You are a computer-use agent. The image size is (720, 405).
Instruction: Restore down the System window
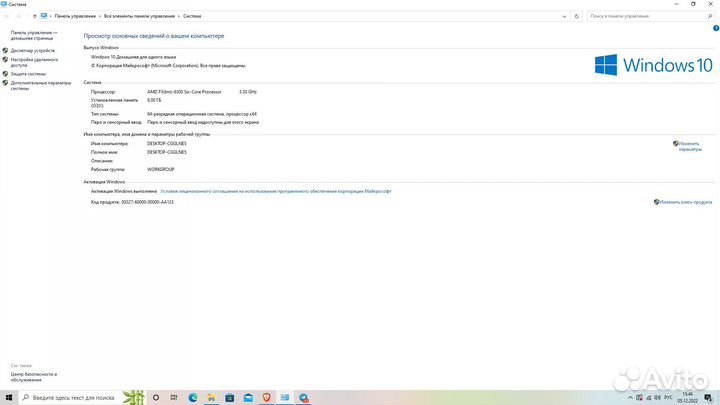pos(693,4)
